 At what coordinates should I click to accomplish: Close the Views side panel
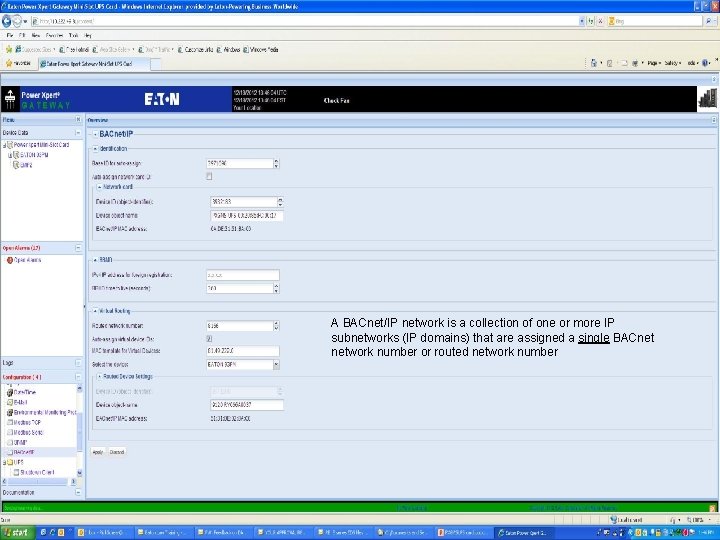click(x=78, y=119)
